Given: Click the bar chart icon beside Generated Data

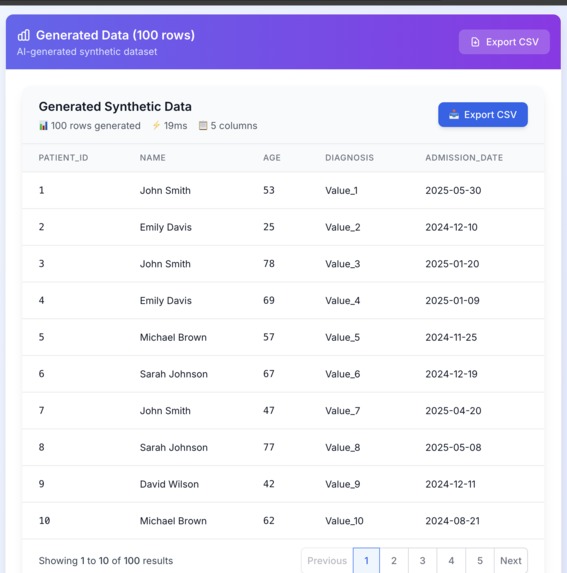Looking at the screenshot, I should click(24, 35).
